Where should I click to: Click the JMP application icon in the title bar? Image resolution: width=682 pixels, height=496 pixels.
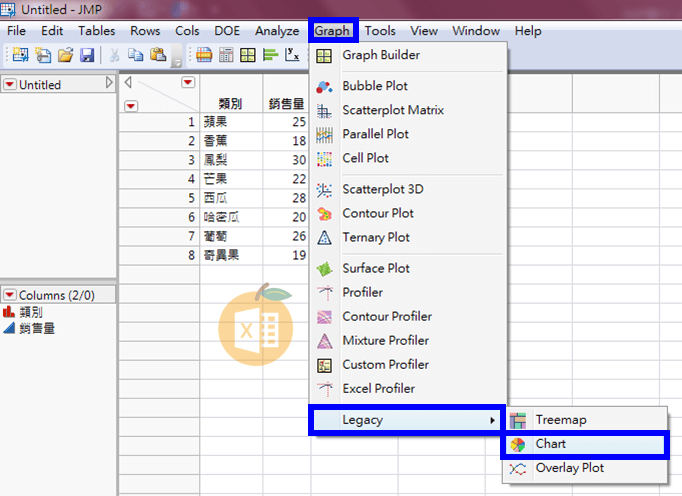8,9
